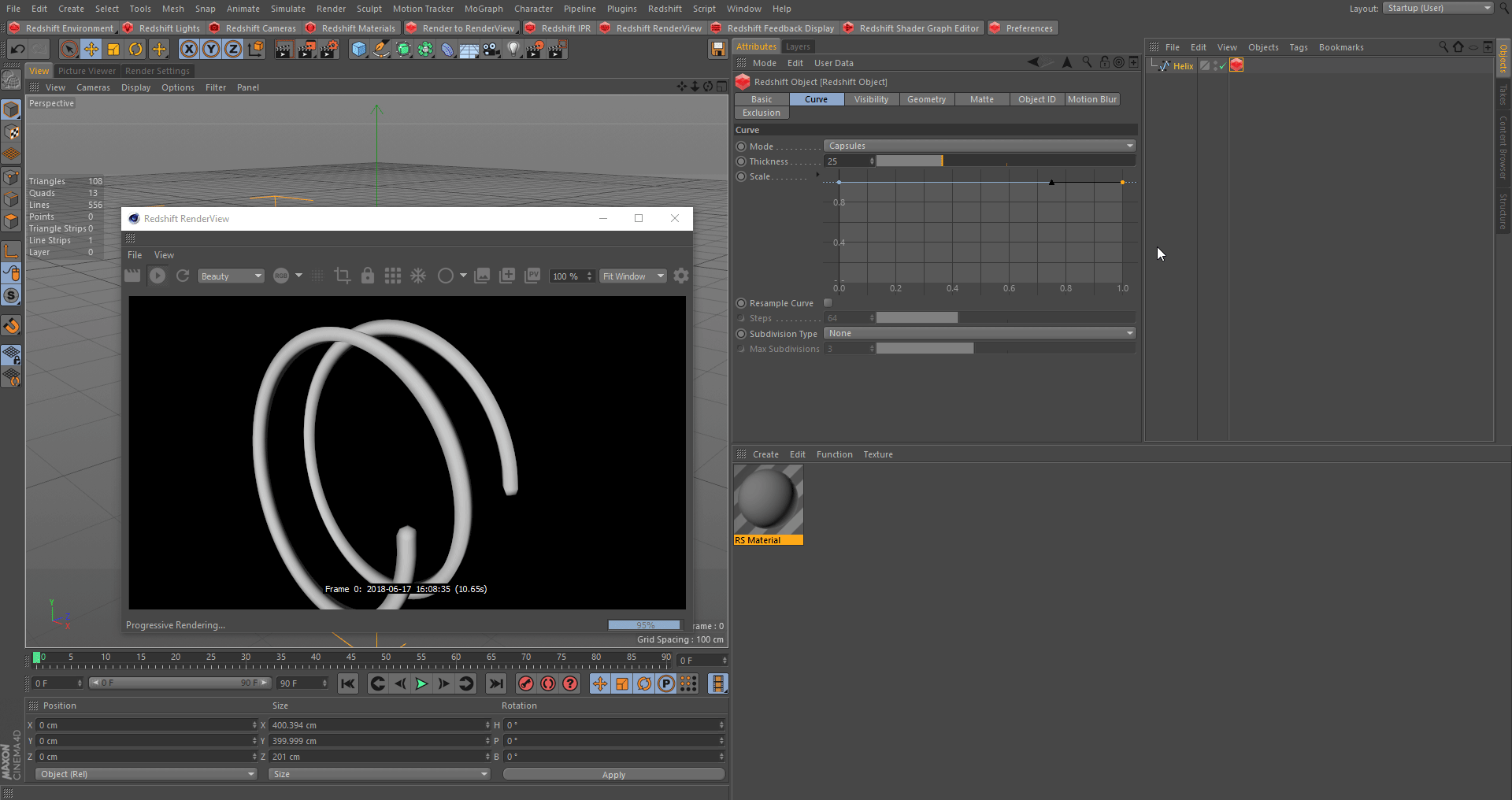1512x800 pixels.
Task: Open the Size mode dropdown
Action: pos(380,774)
